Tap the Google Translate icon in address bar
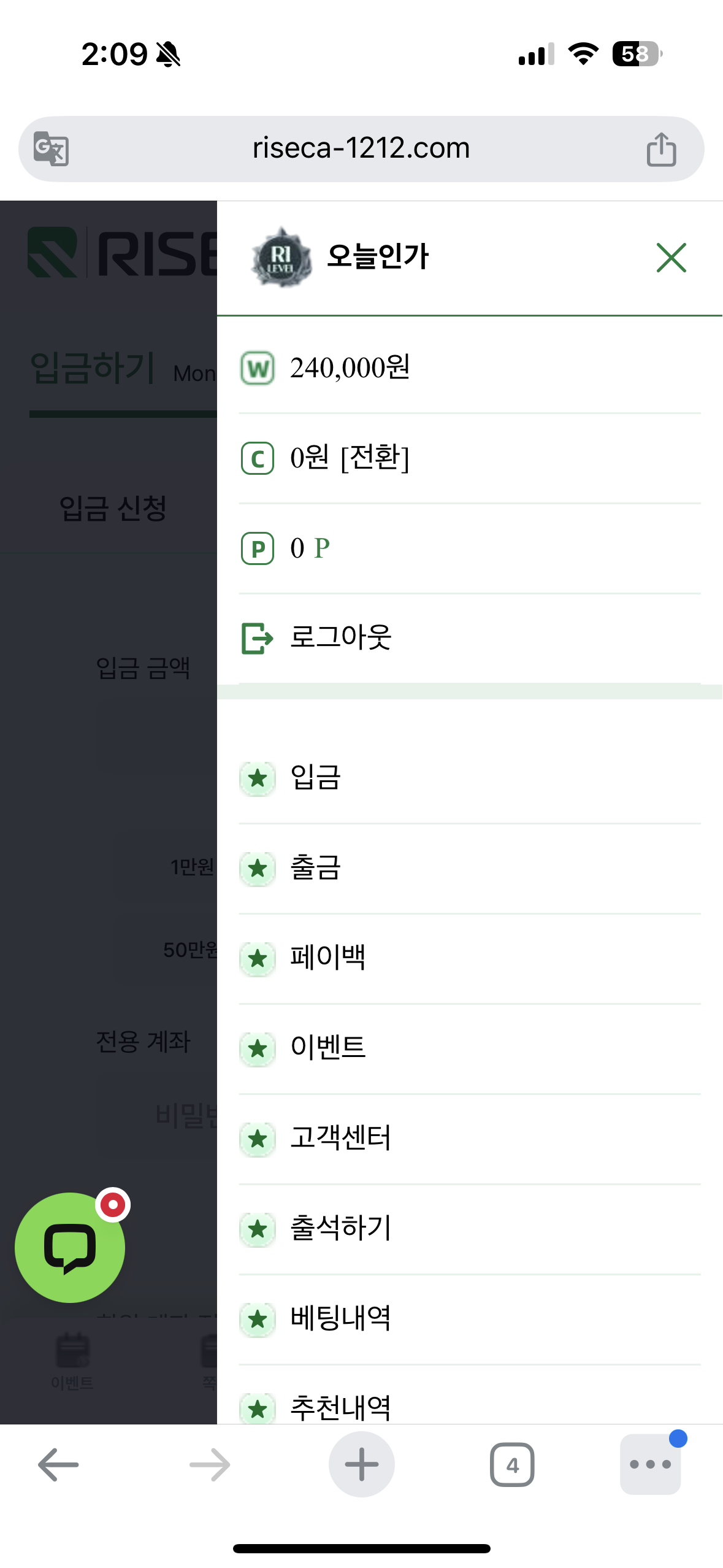The image size is (723, 1568). (x=51, y=148)
